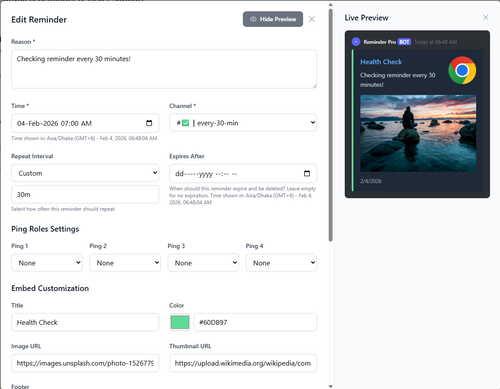Image resolution: width=500 pixels, height=389 pixels.
Task: Click the Image URL input field
Action: coord(85,363)
